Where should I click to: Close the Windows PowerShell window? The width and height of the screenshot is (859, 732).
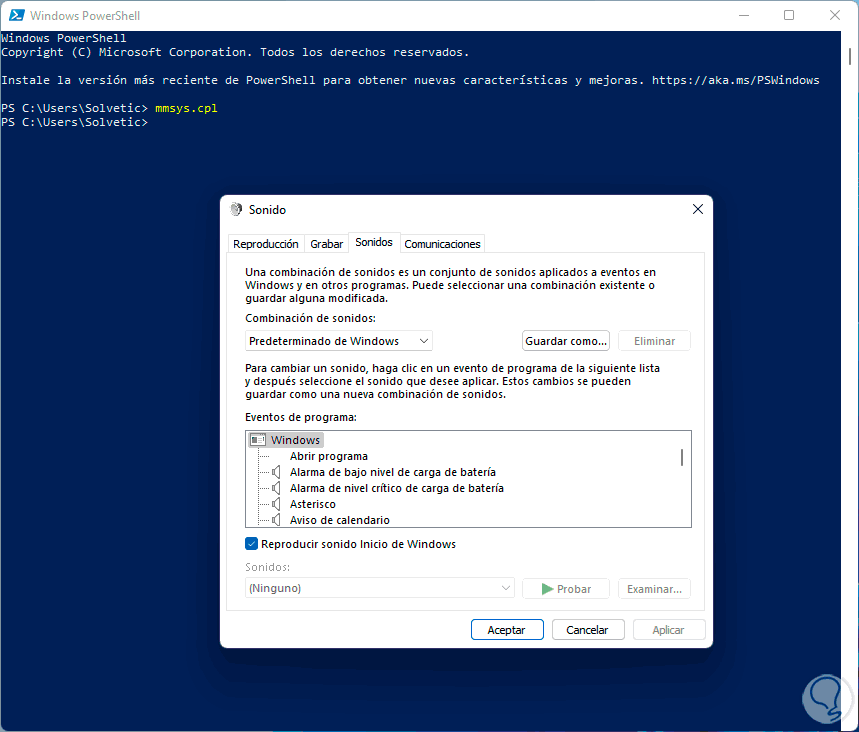(834, 15)
